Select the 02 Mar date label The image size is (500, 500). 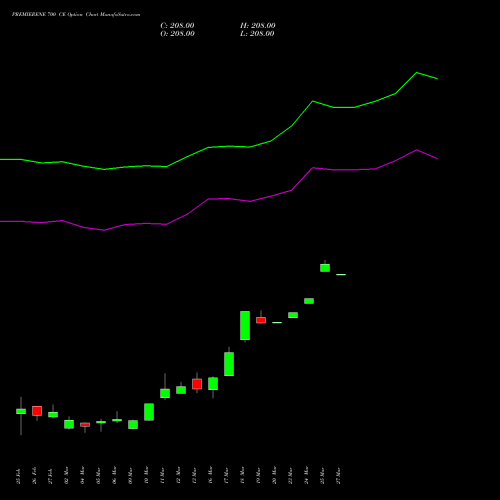point(67,476)
